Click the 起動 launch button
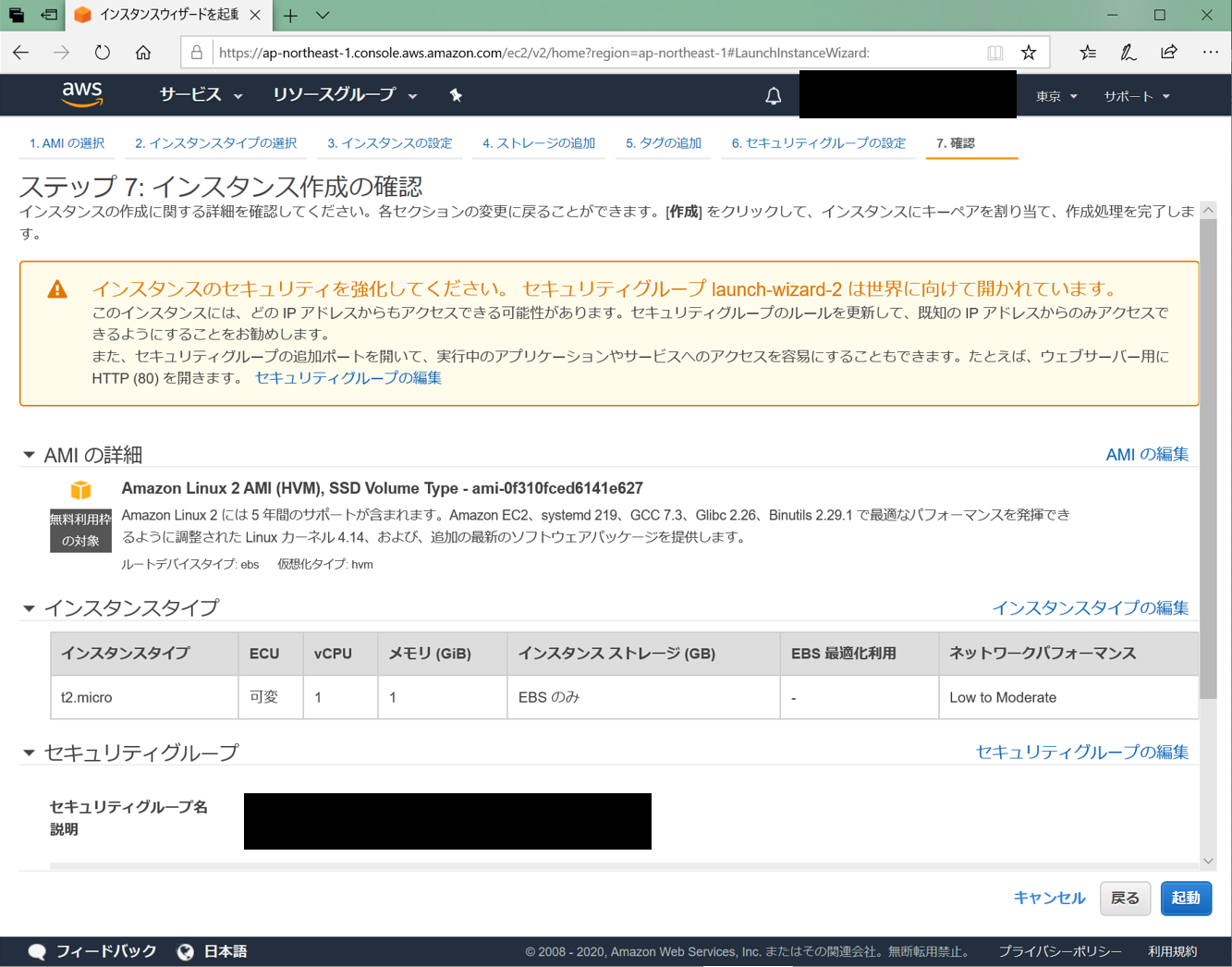 coord(1186,898)
